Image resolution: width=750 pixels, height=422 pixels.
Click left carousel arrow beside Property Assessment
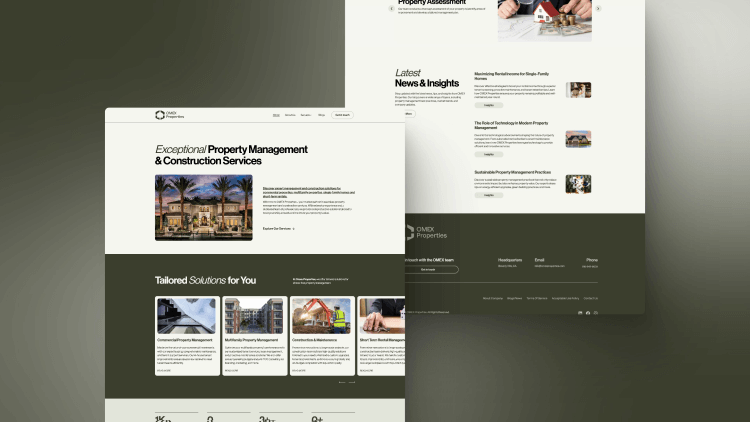[x=391, y=8]
